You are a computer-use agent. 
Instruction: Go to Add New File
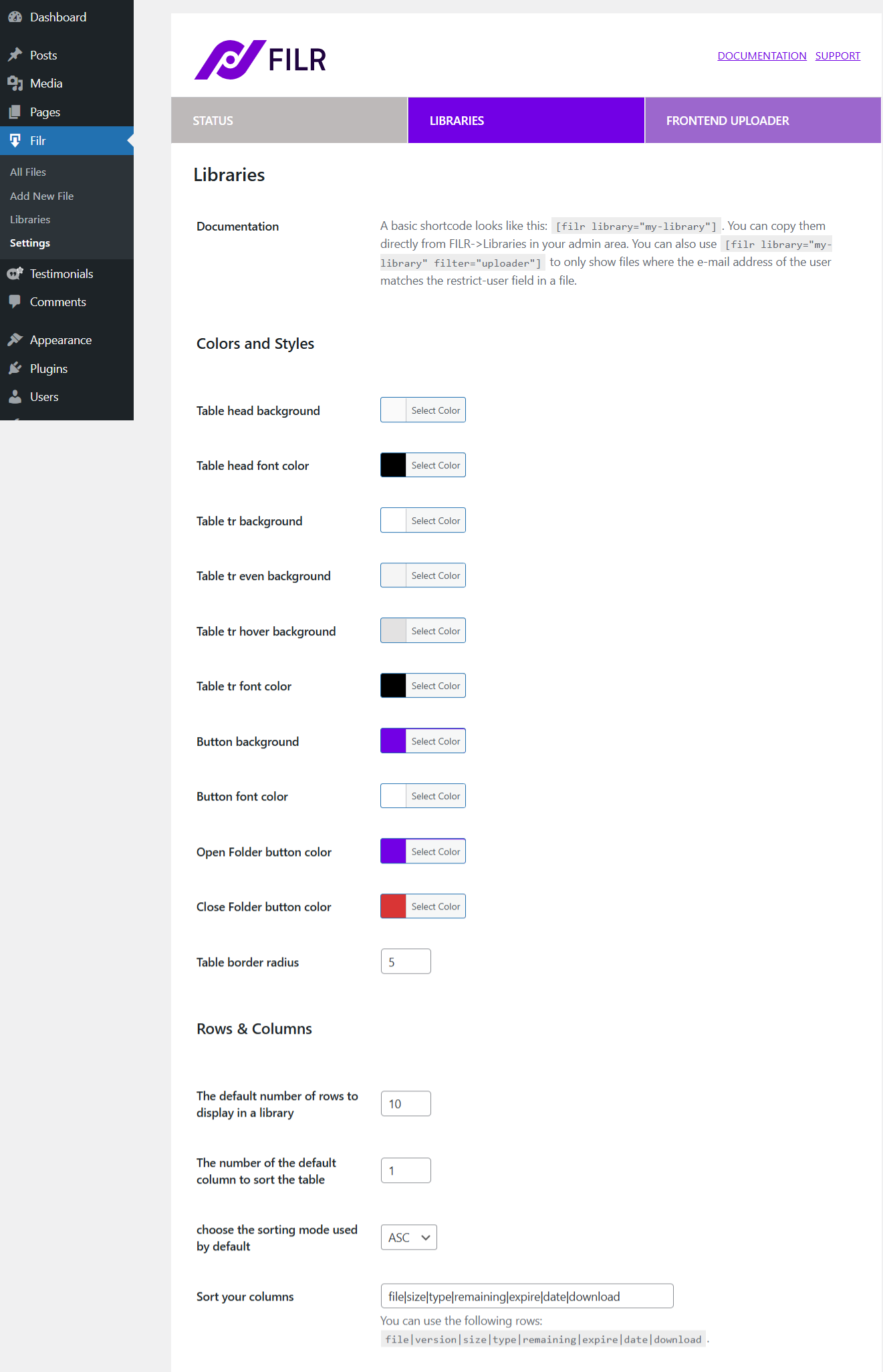[41, 196]
